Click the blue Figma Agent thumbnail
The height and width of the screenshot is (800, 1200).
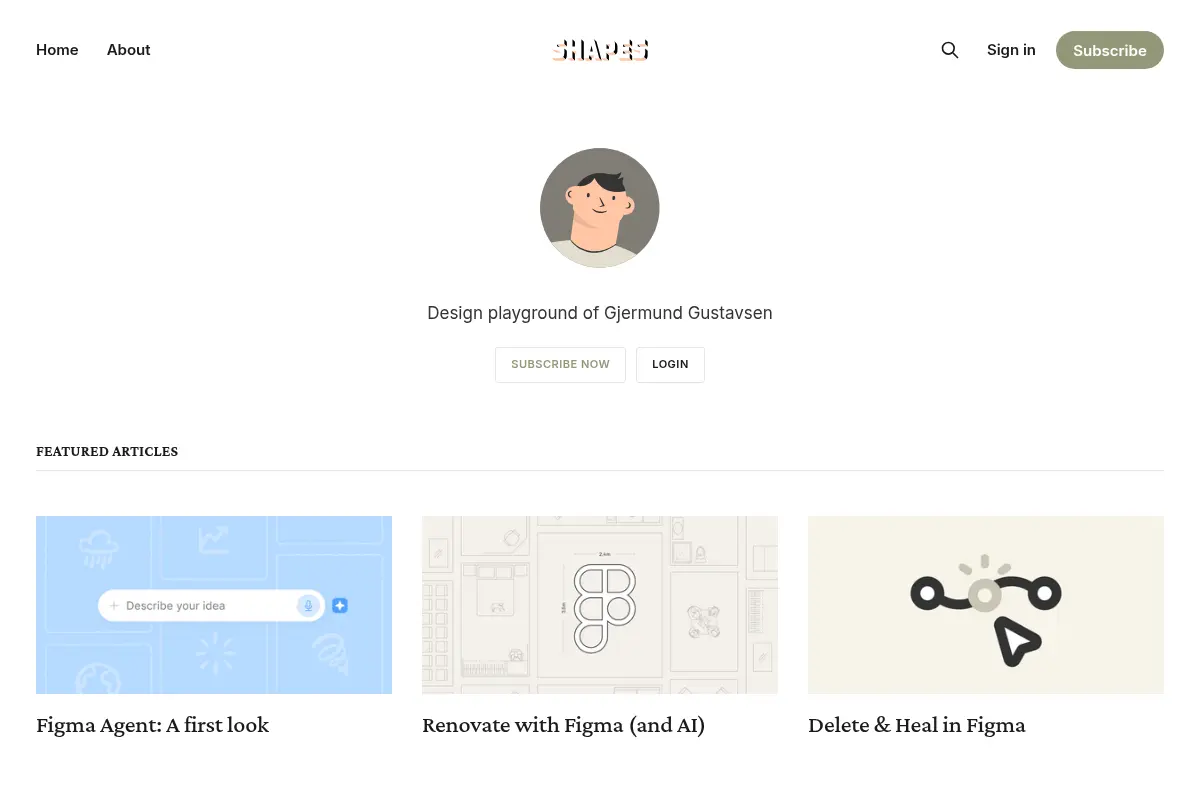coord(214,605)
